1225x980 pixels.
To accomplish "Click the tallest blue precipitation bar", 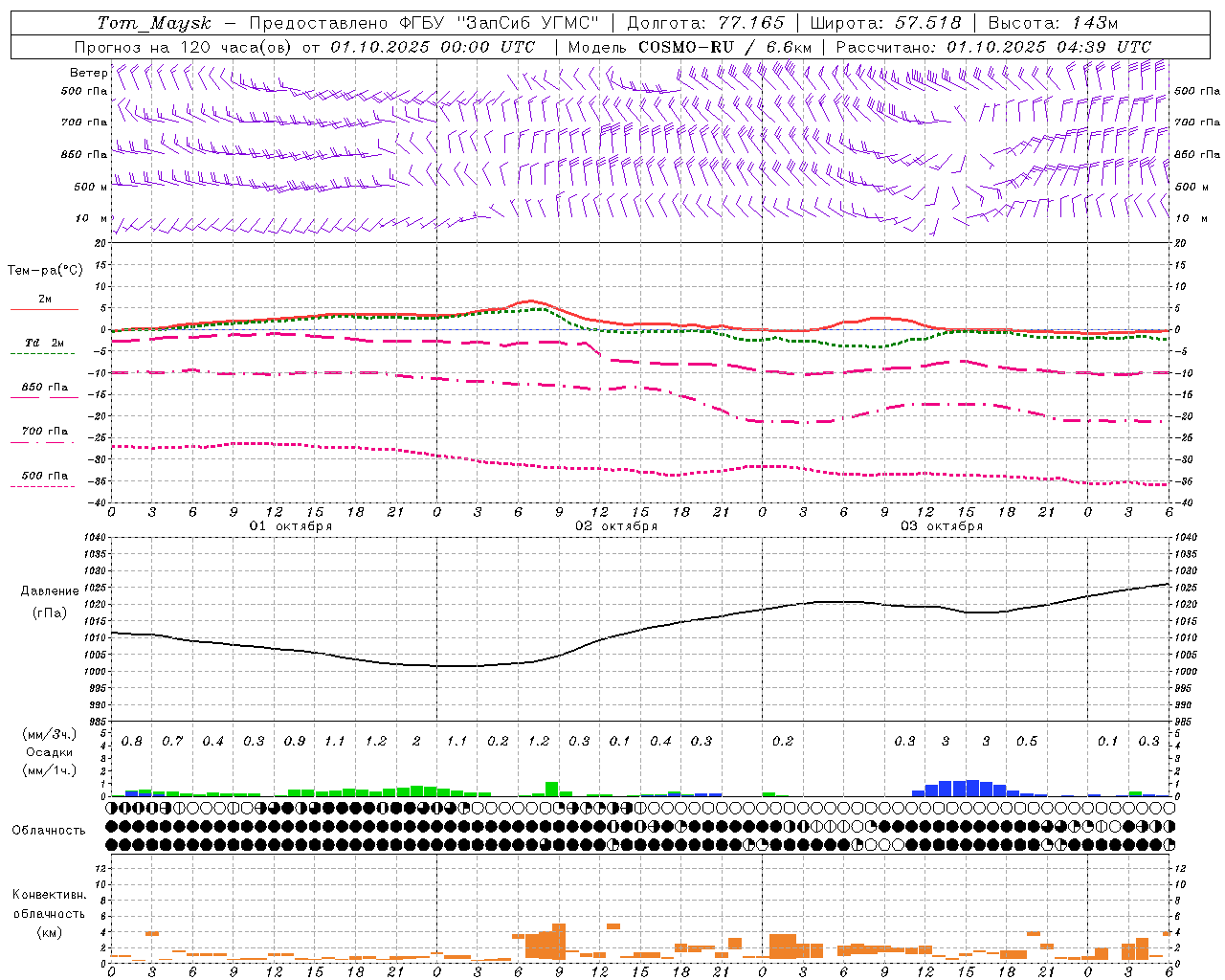I will [973, 788].
